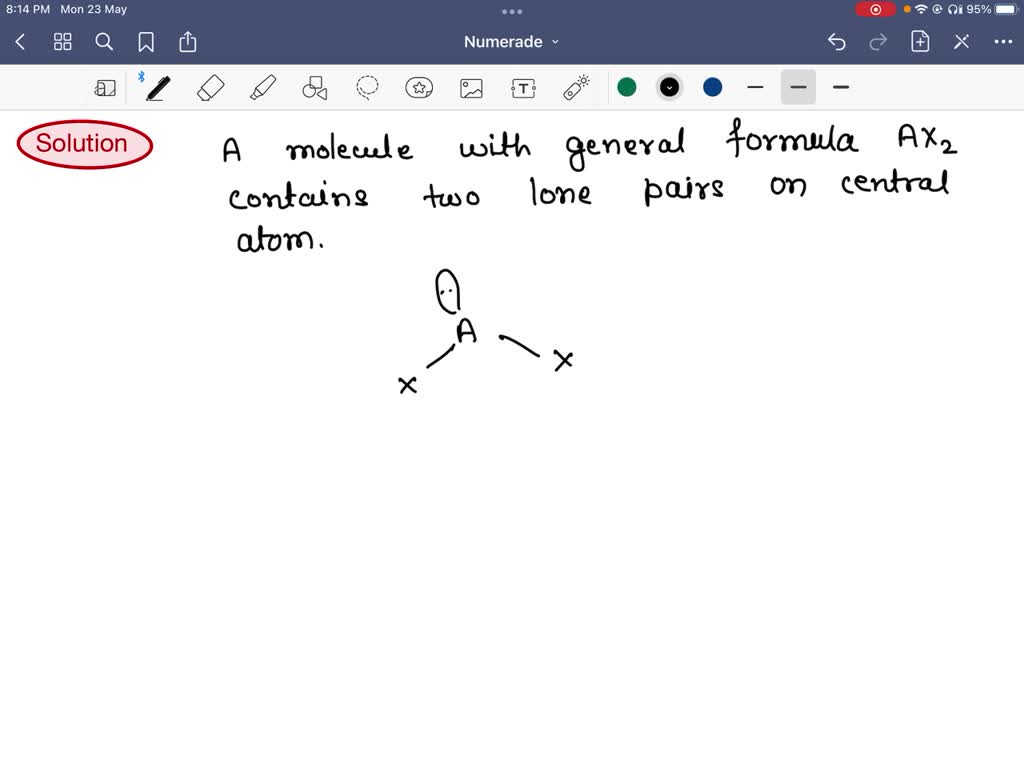This screenshot has width=1024, height=768.
Task: Pick the Highlighter tool
Action: click(x=261, y=87)
